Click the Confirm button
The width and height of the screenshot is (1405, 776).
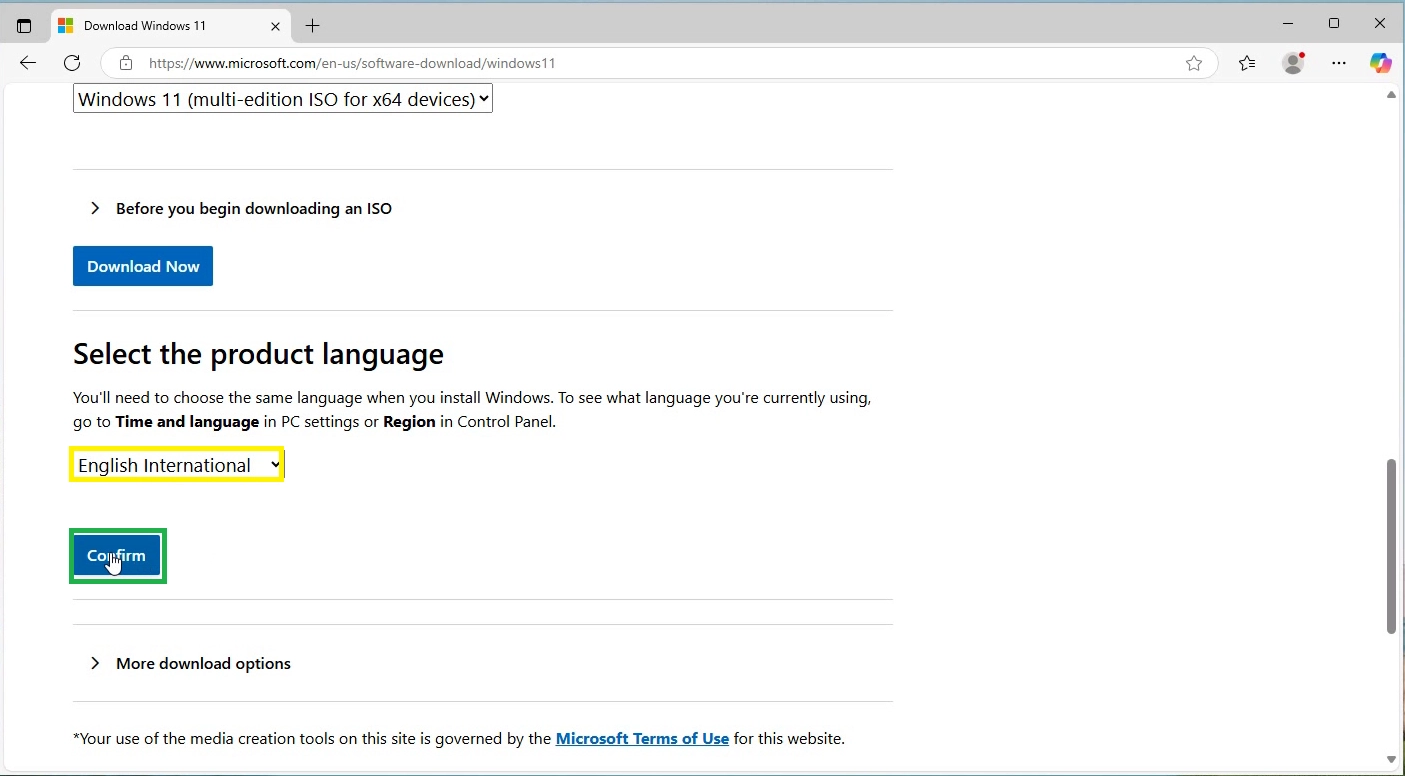pos(117,556)
